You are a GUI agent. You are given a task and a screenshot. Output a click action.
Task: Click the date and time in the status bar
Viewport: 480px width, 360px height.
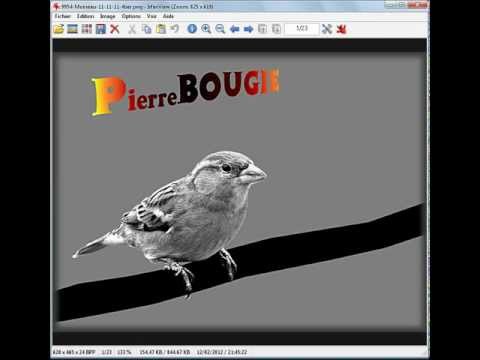(x=222, y=352)
